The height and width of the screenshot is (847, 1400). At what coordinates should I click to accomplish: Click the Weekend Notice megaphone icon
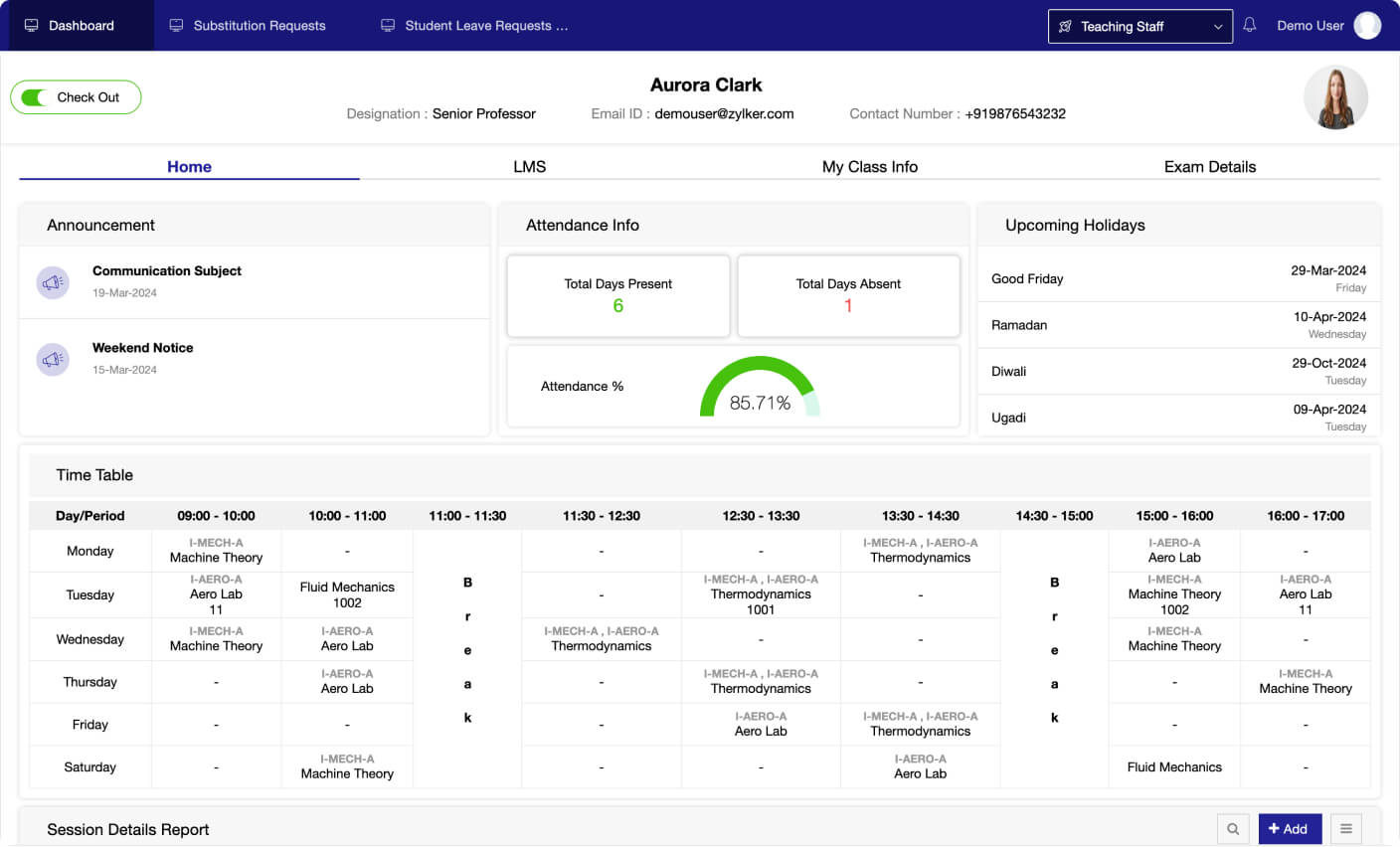tap(53, 359)
